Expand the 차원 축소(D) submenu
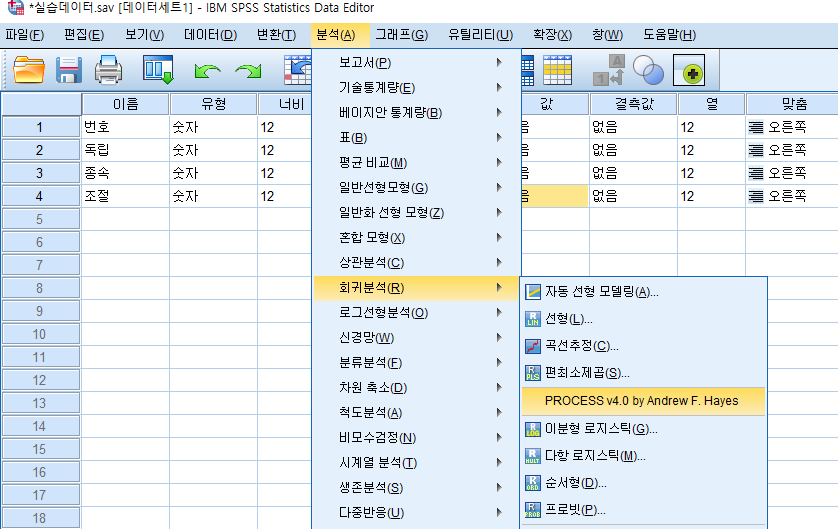 (416, 387)
